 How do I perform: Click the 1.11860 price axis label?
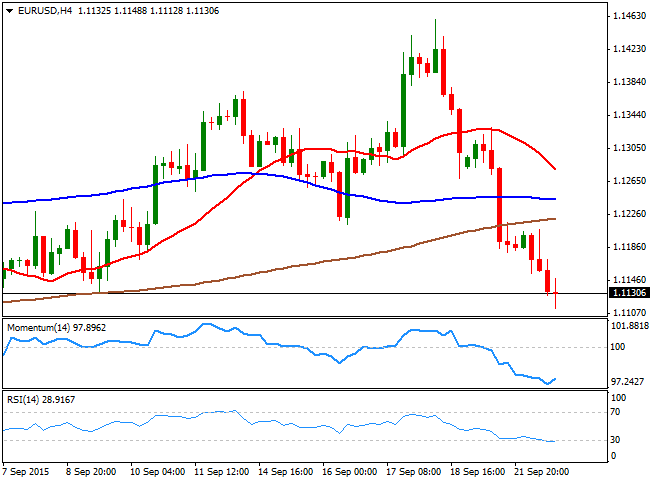pos(629,247)
